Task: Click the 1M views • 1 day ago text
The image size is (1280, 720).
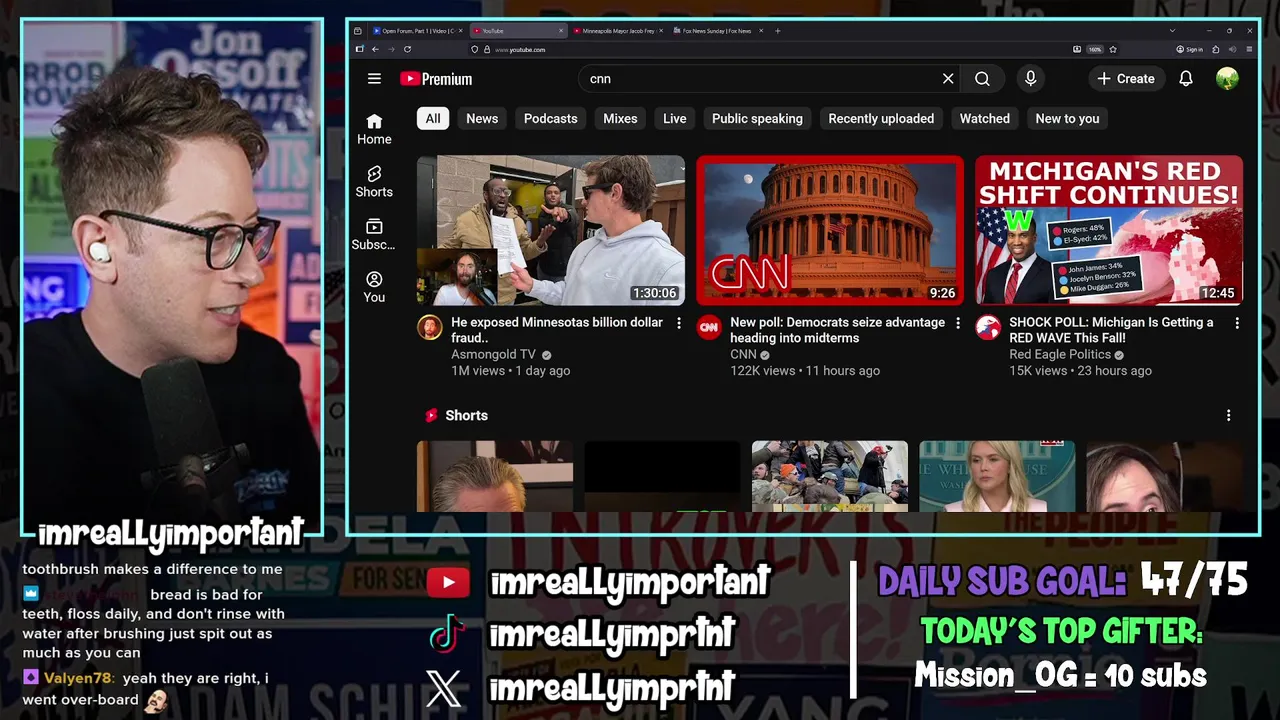Action: click(x=510, y=370)
